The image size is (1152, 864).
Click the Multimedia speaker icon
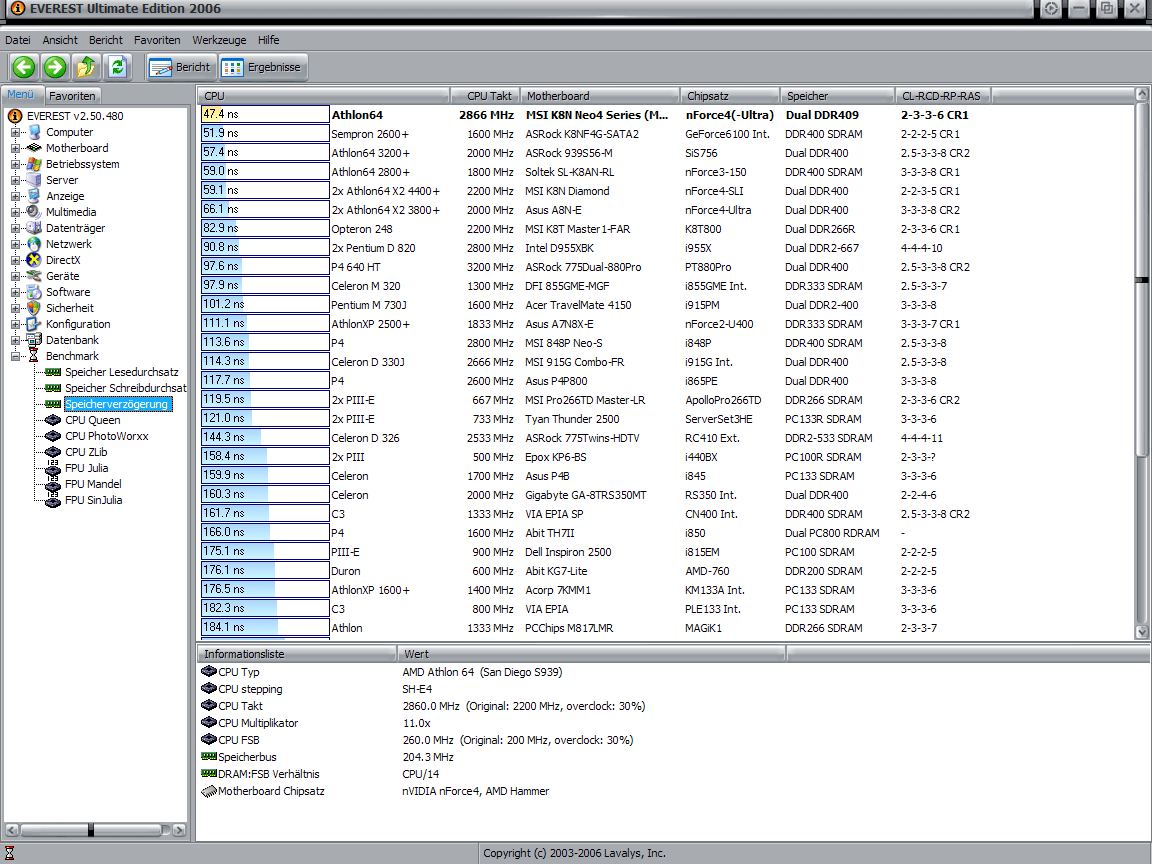pos(34,212)
